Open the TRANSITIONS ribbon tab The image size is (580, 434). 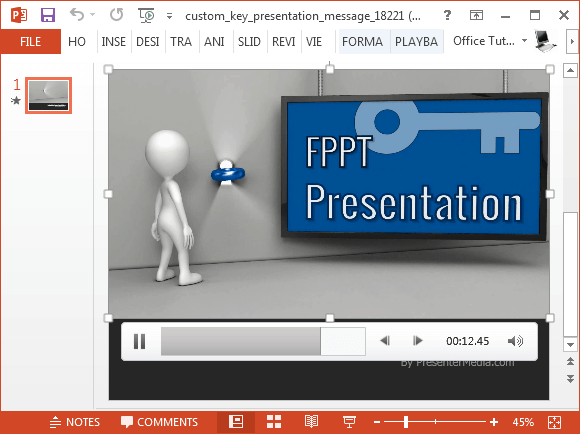tap(181, 41)
